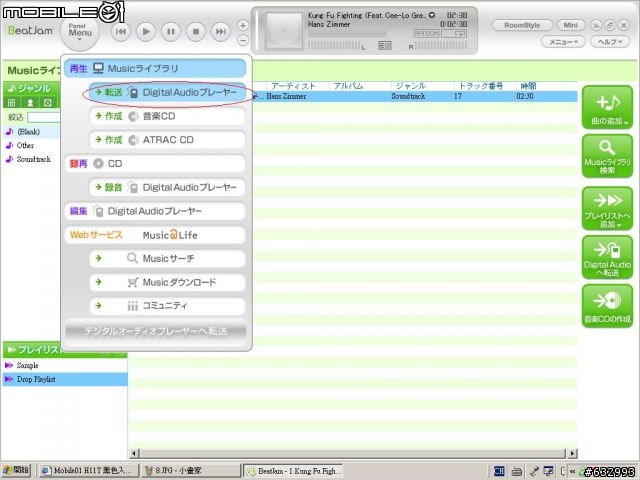Increase volume with plus button

click(x=243, y=26)
